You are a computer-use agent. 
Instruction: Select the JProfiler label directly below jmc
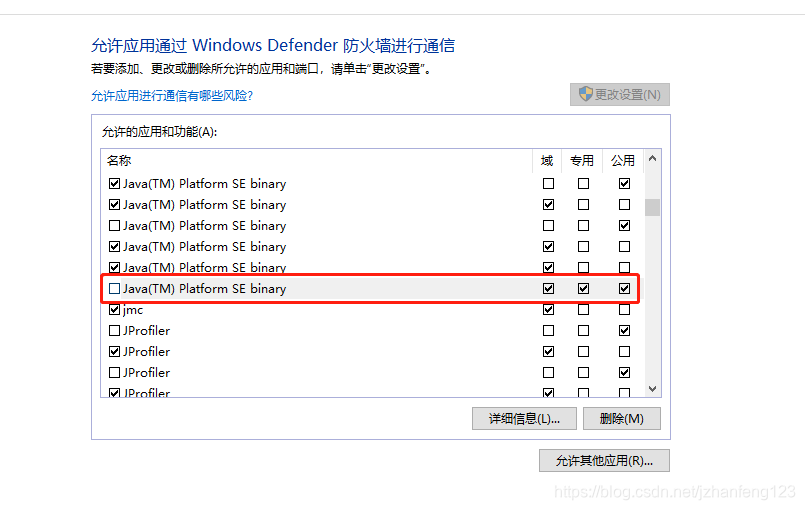tap(146, 331)
